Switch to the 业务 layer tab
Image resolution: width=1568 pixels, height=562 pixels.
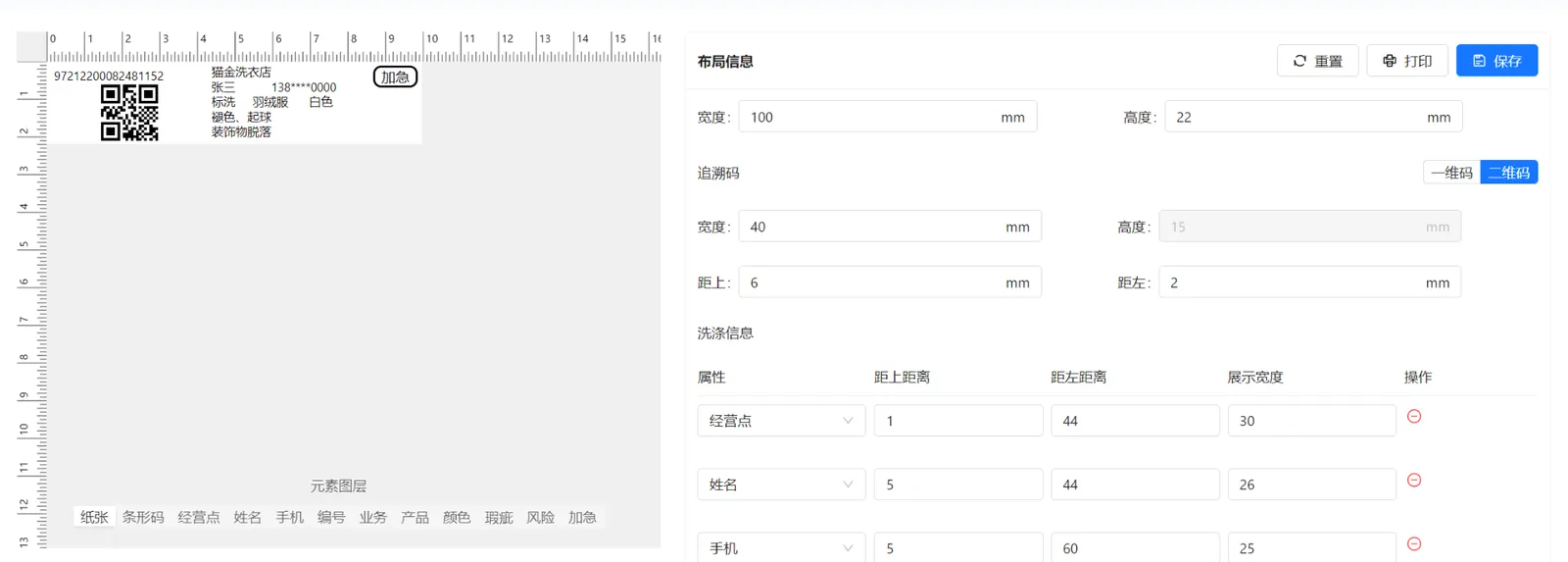(x=373, y=517)
